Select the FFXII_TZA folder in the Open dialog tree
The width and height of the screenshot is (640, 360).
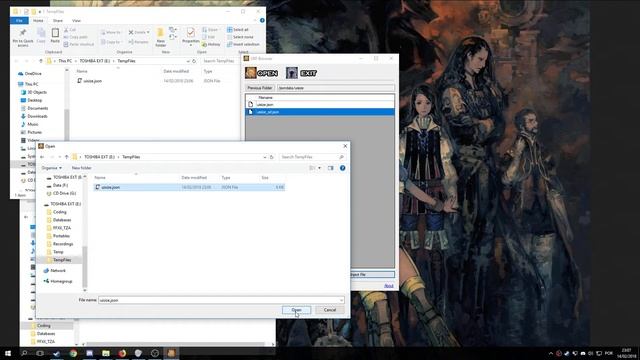(62, 228)
